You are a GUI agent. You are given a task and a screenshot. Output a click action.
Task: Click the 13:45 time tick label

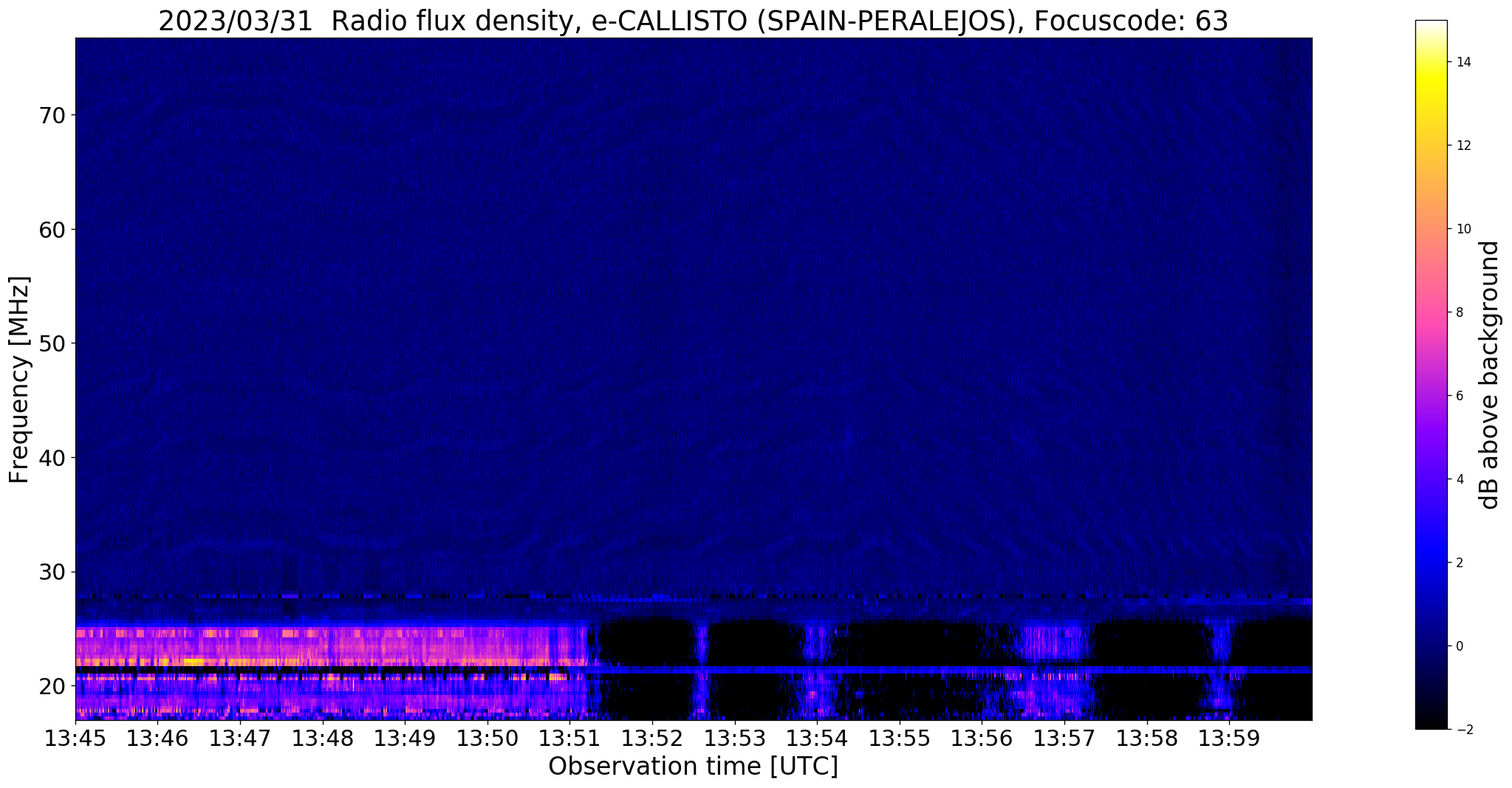pos(75,739)
